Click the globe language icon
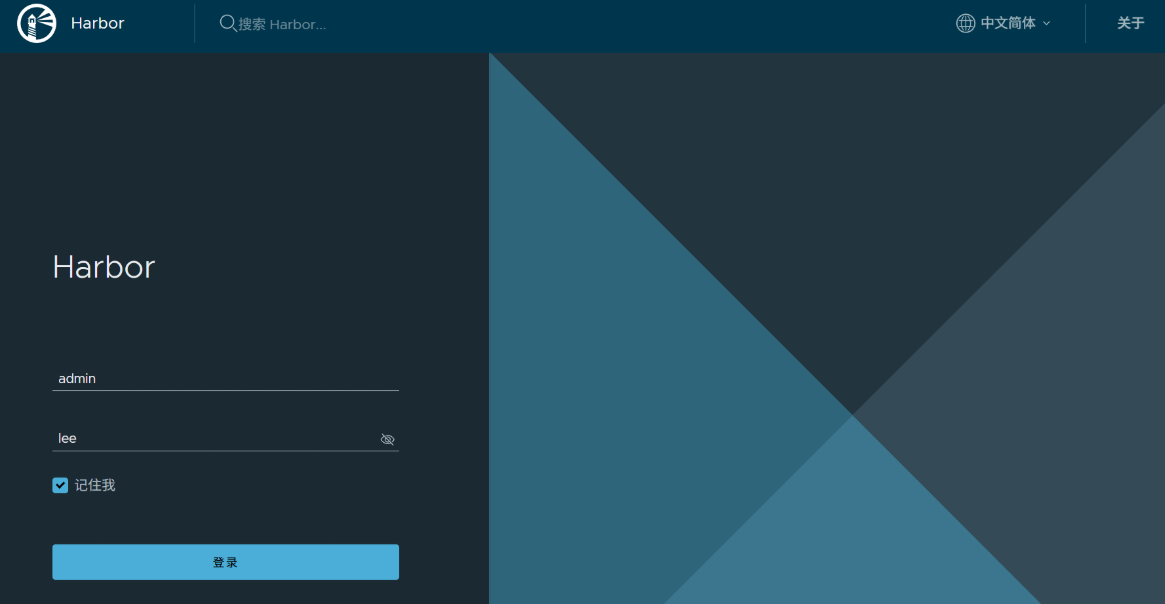Viewport: 1165px width, 604px height. tap(965, 23)
